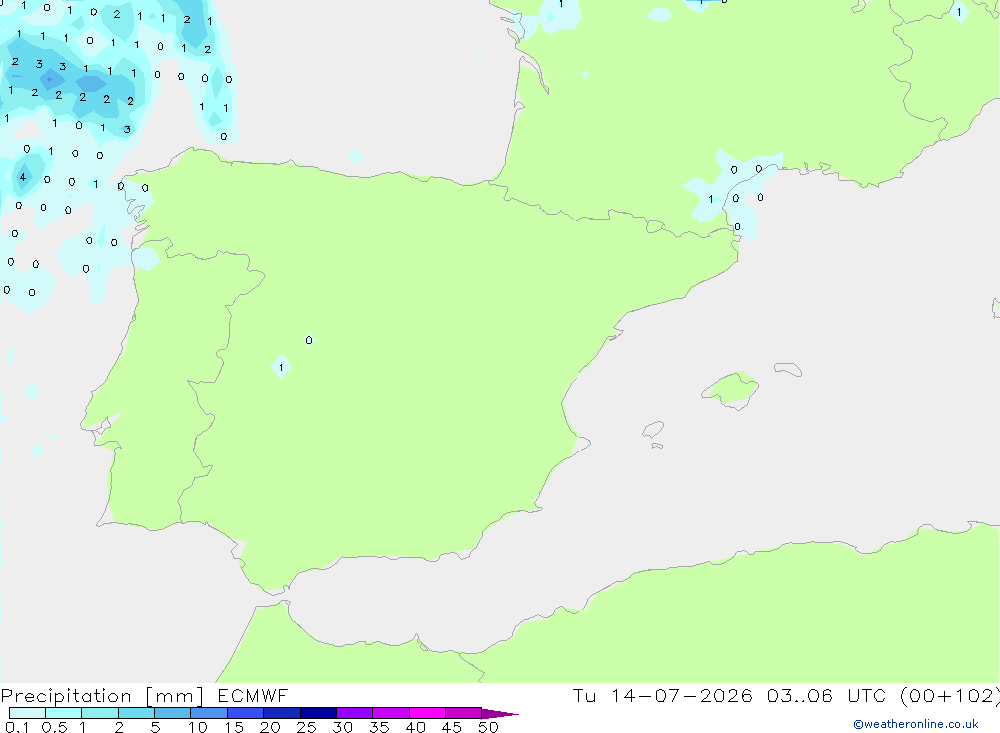This screenshot has height=733, width=1000.
Task: Click the '1' value in central Spain
Action: tap(281, 367)
